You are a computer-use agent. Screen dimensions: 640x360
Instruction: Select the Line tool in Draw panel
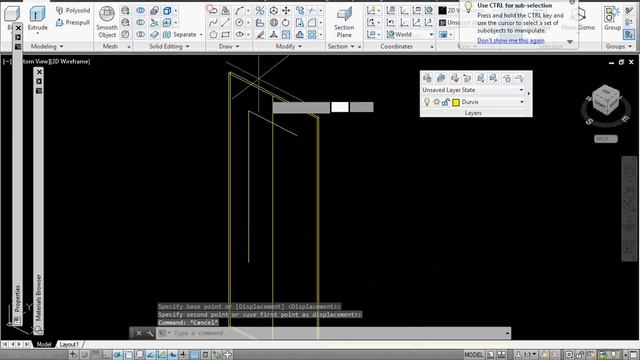pyautogui.click(x=225, y=23)
